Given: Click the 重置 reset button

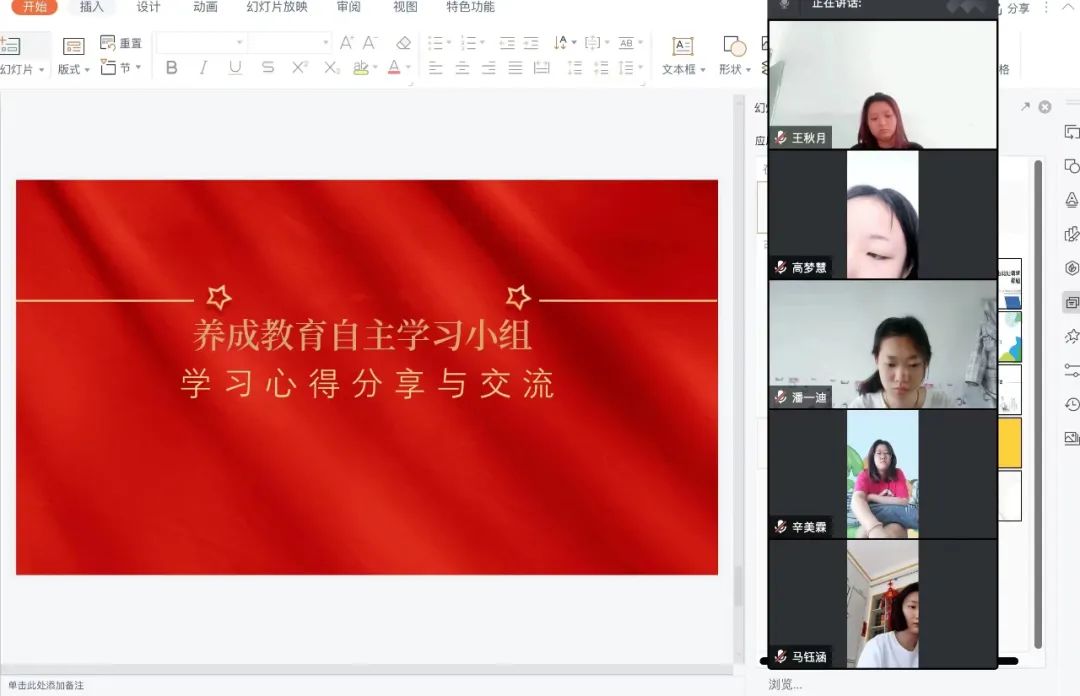Looking at the screenshot, I should point(122,43).
